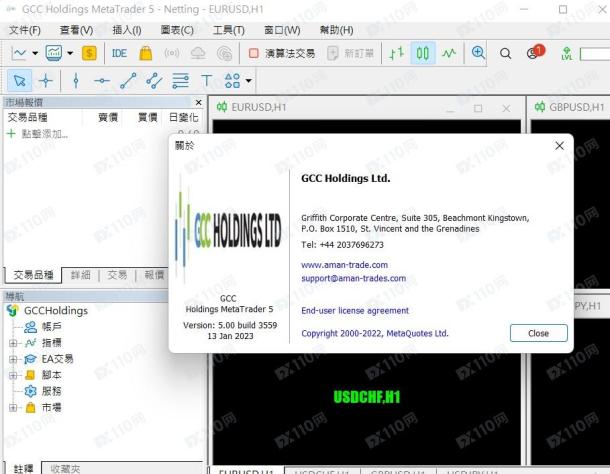Image resolution: width=610 pixels, height=474 pixels.
Task: Switch to the 報價 tab
Action: click(154, 275)
